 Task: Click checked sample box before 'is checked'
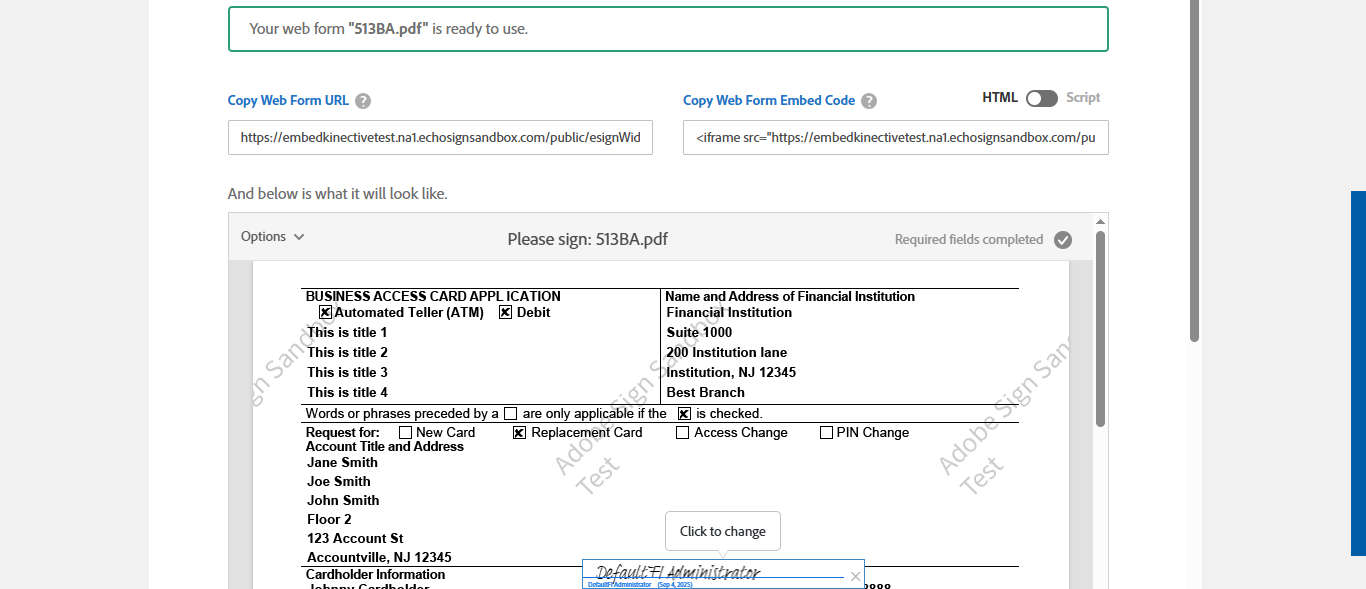click(684, 413)
